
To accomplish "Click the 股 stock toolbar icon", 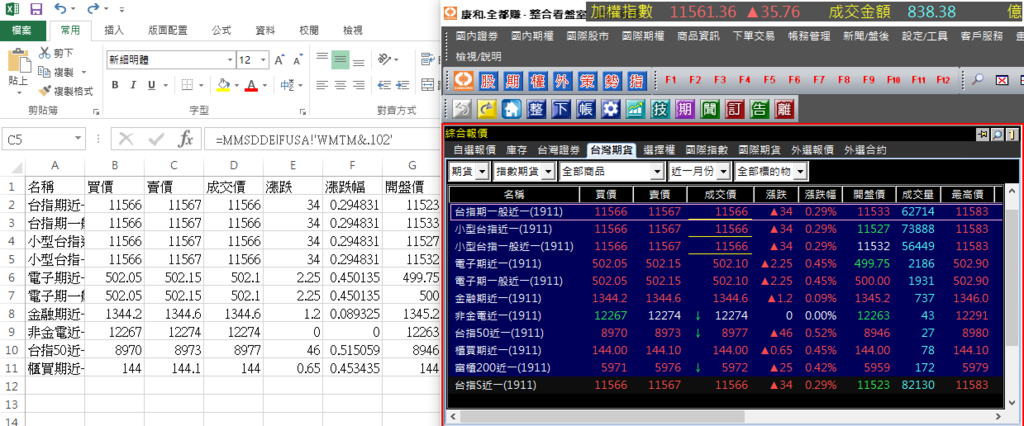I will pyautogui.click(x=488, y=80).
